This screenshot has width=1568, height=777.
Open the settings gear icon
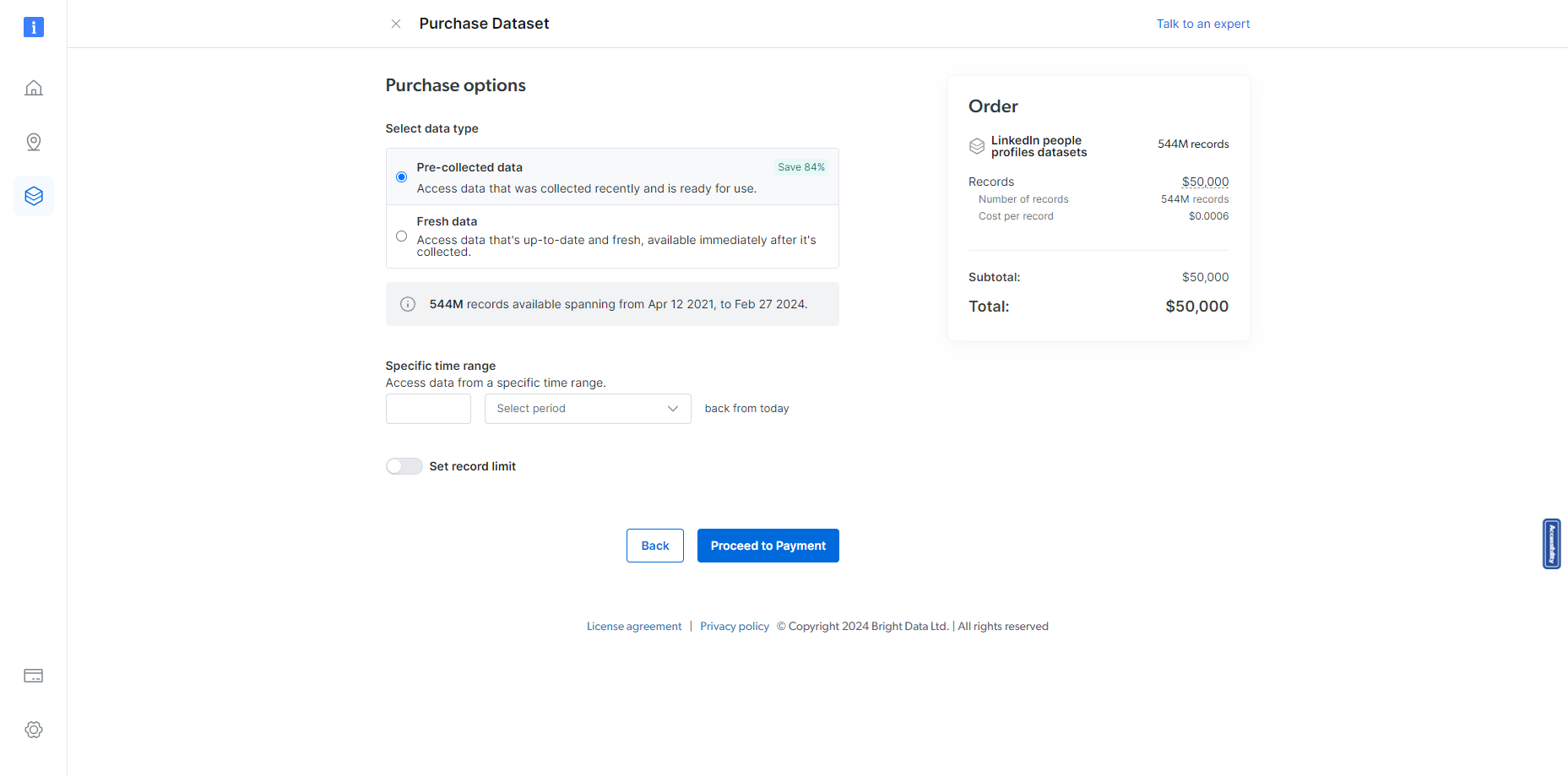[34, 730]
